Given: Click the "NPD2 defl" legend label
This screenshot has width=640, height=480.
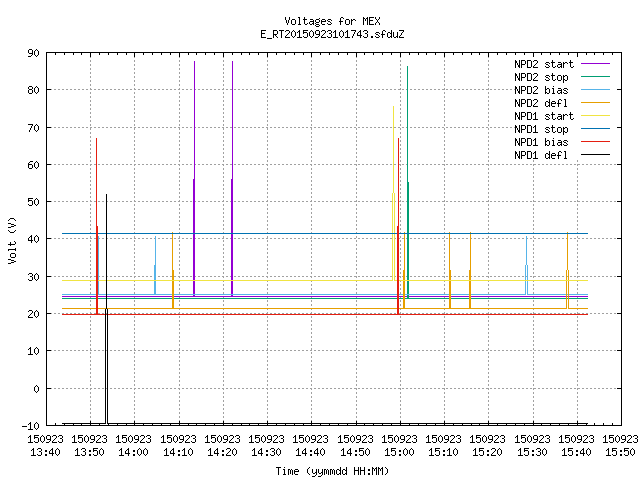Looking at the screenshot, I should coord(541,103).
